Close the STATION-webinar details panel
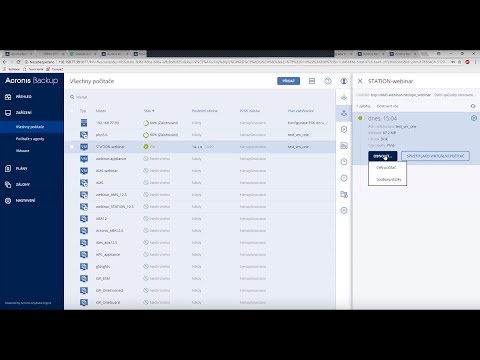 click(360, 81)
